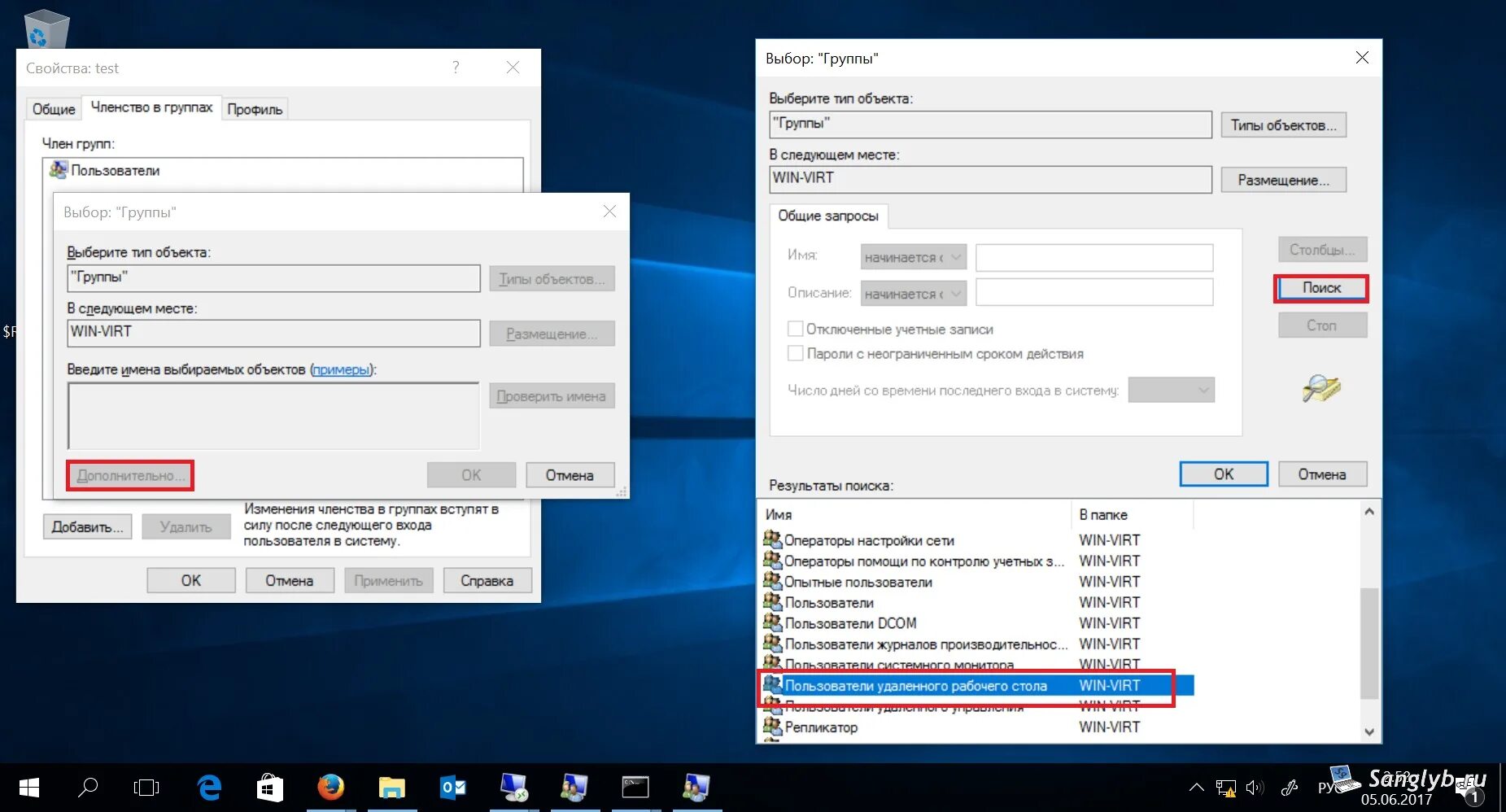This screenshot has width=1506, height=812.
Task: Open the volume tray icon
Action: [1255, 788]
